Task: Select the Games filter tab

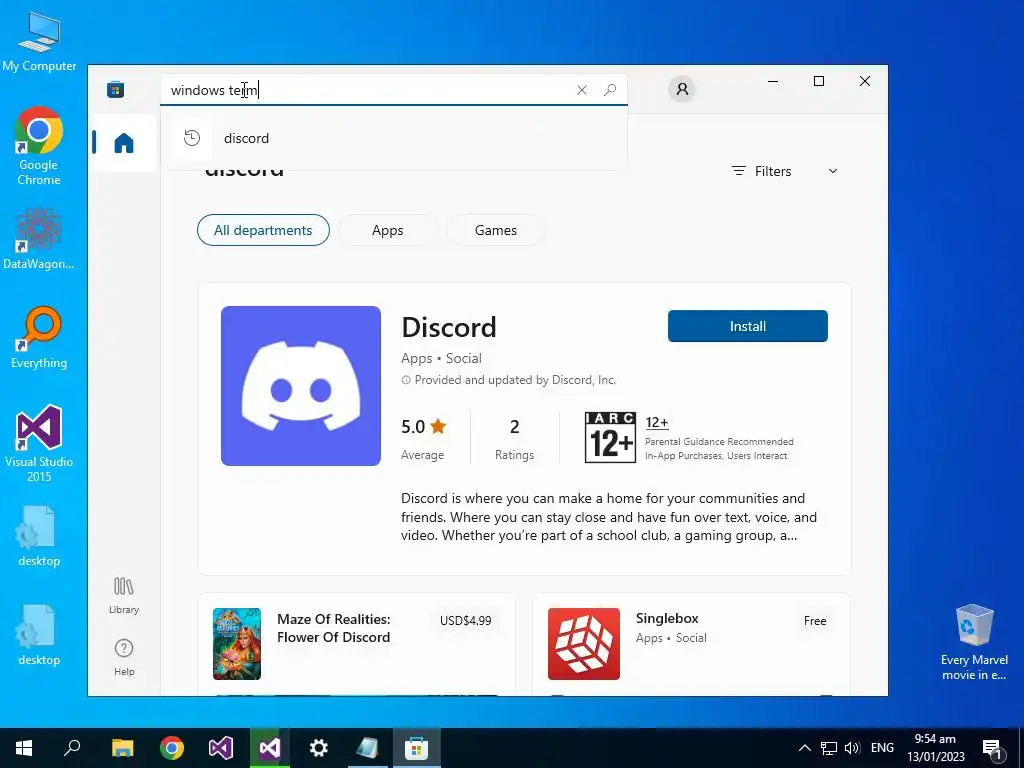Action: [x=496, y=230]
